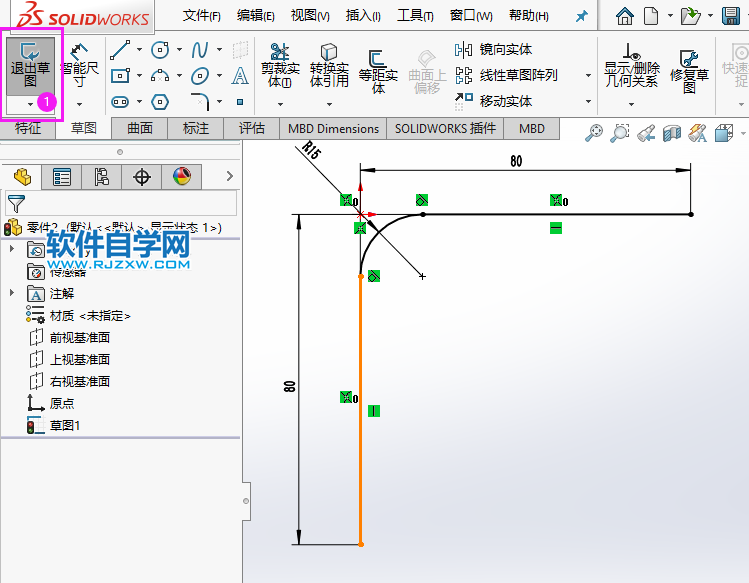Open the 编辑(E) menu

pos(256,16)
